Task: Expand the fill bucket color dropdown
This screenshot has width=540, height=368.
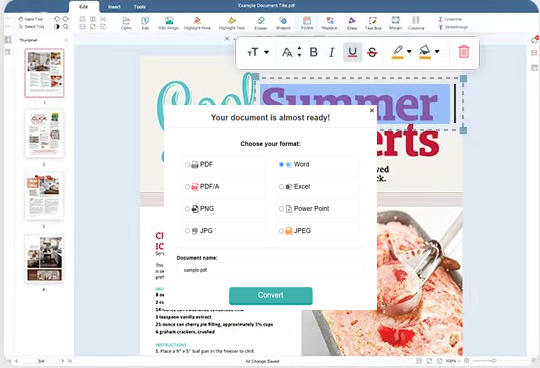Action: pyautogui.click(x=437, y=52)
